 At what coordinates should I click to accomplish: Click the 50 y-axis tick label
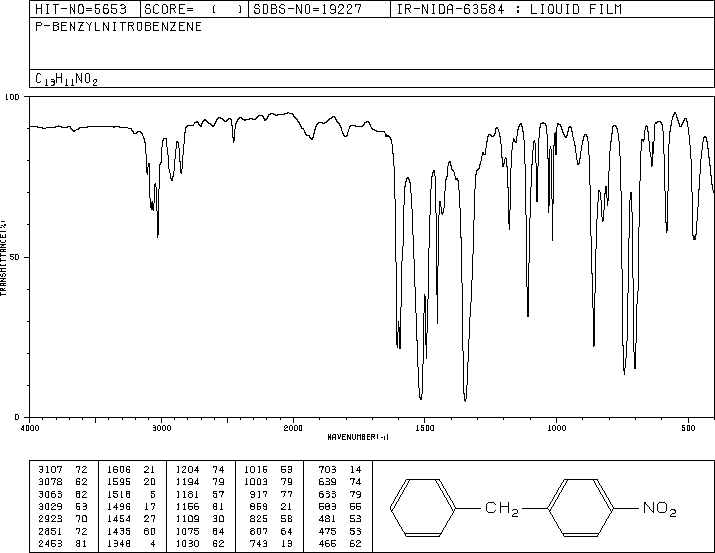pyautogui.click(x=15, y=257)
